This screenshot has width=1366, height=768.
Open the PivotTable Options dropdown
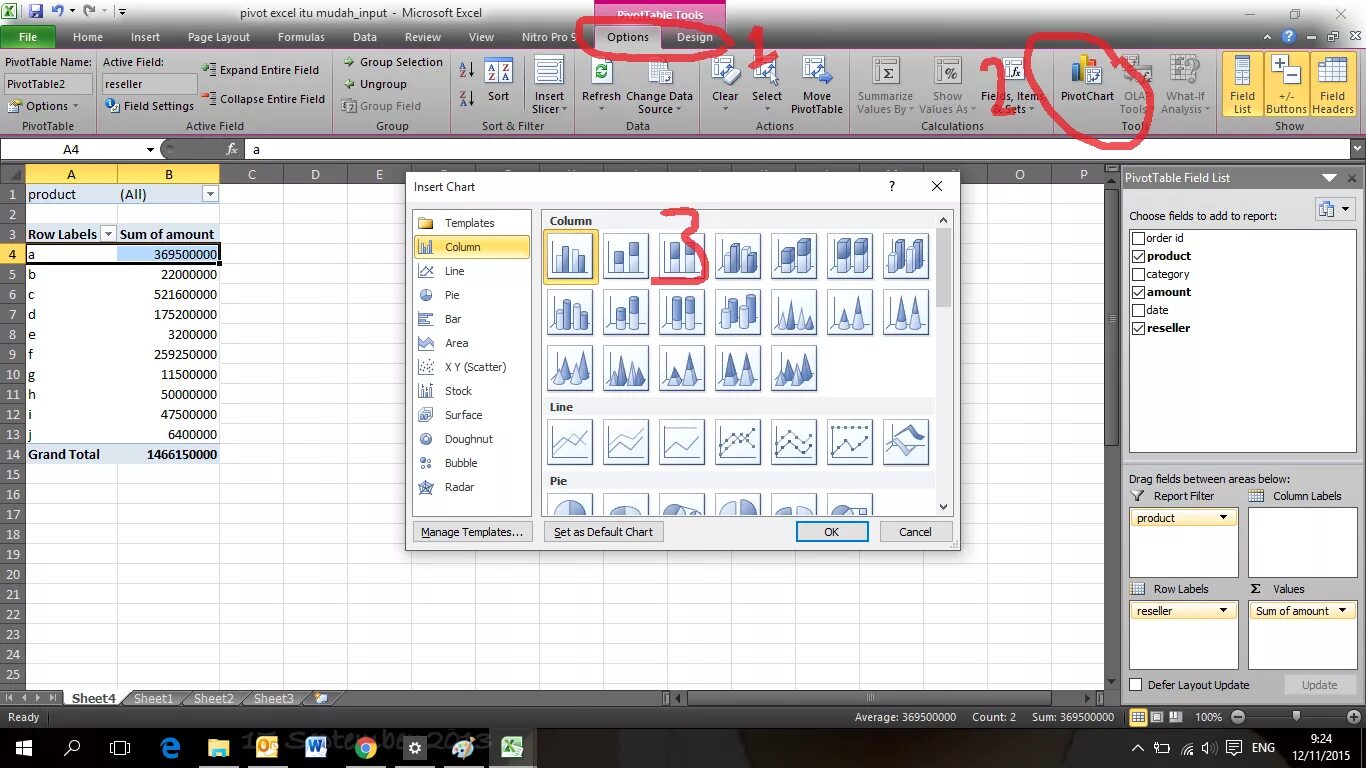coord(42,106)
